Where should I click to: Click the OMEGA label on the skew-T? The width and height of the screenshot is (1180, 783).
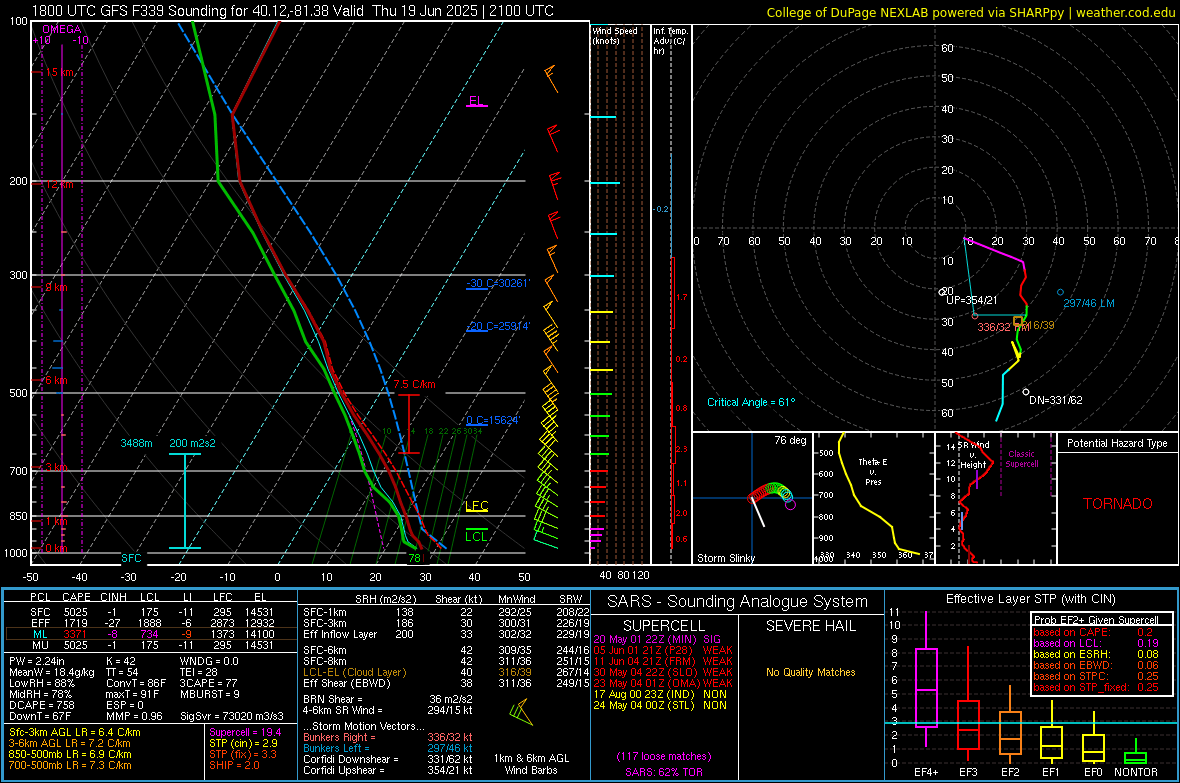pyautogui.click(x=62, y=29)
